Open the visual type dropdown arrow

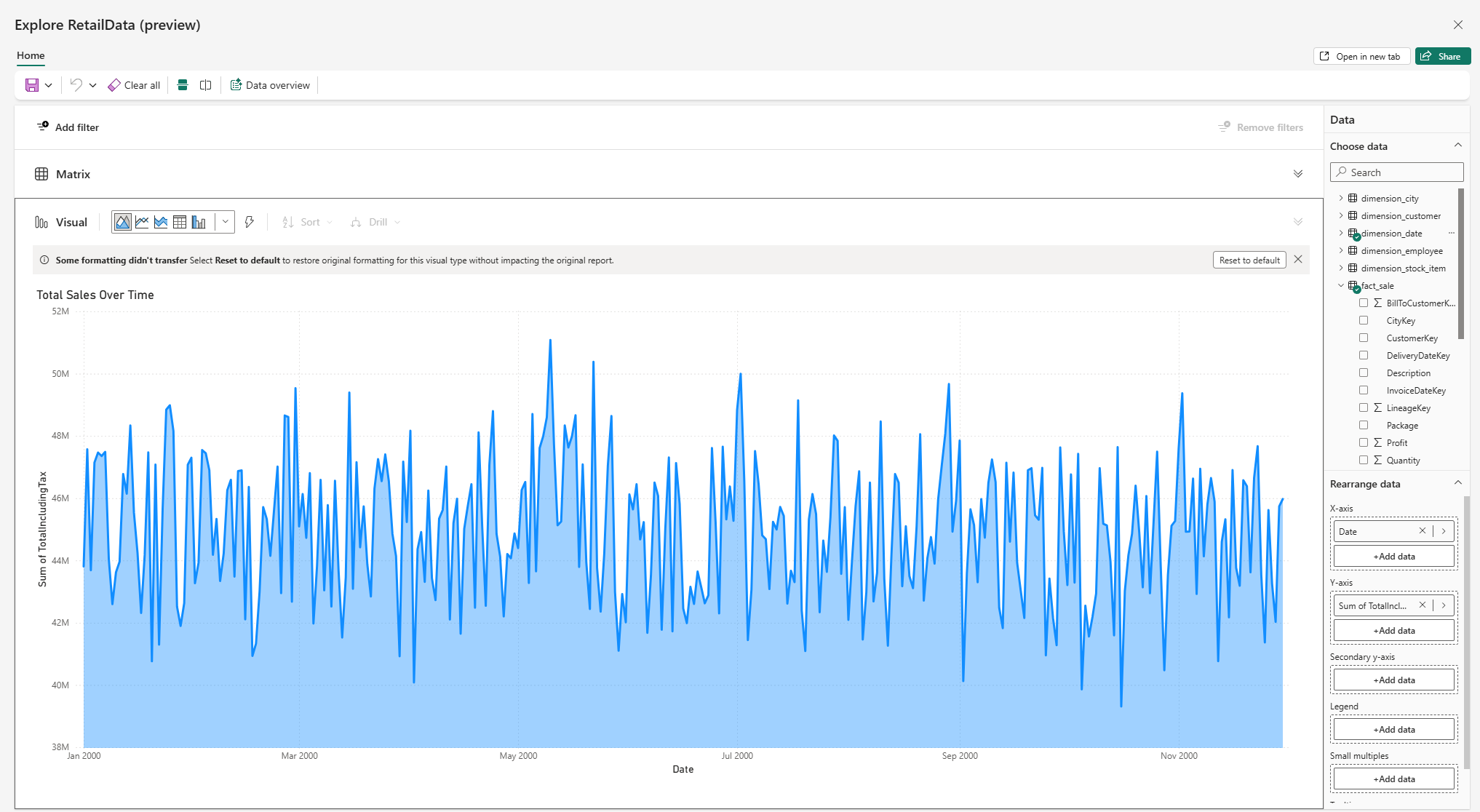click(x=226, y=222)
